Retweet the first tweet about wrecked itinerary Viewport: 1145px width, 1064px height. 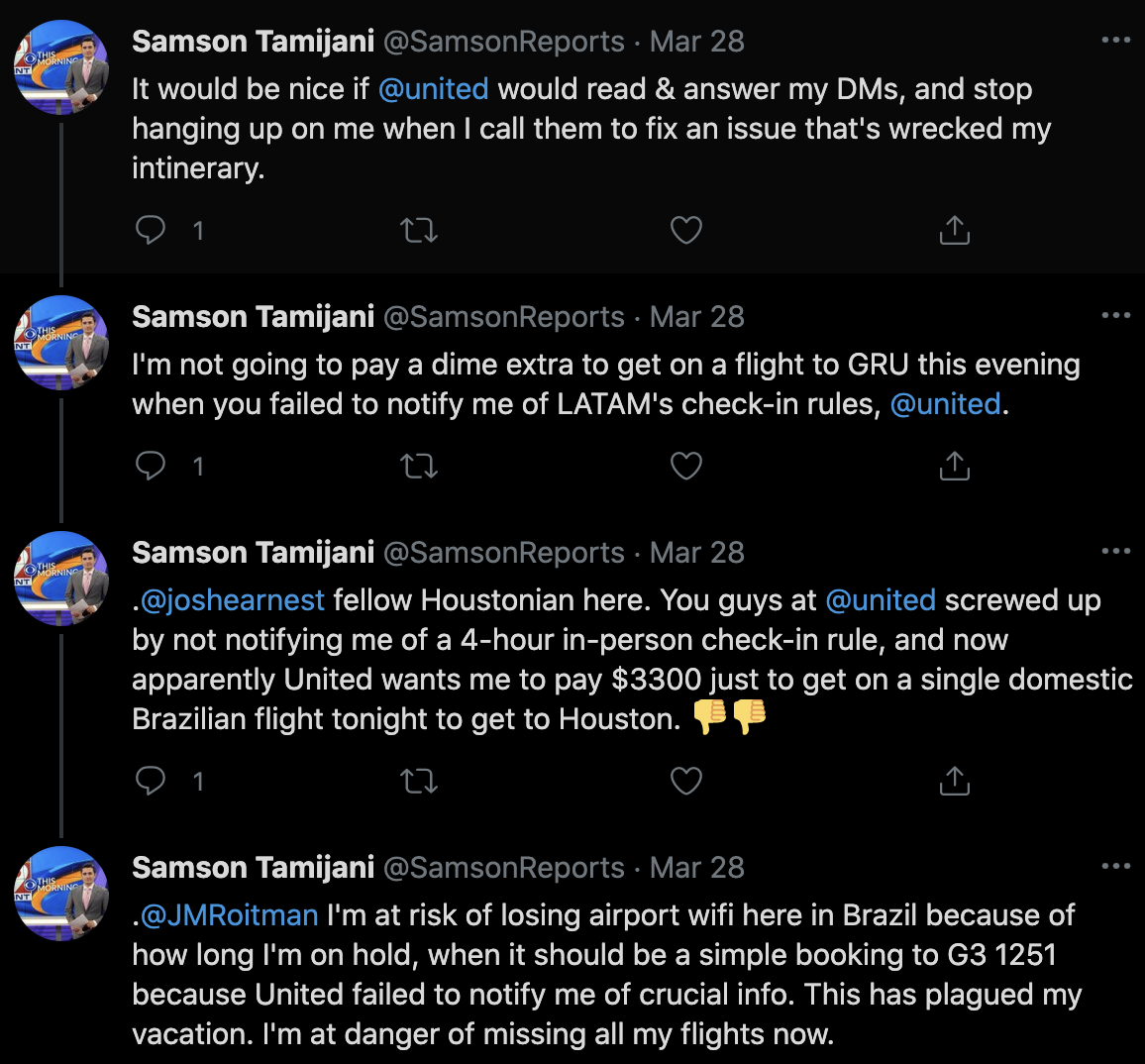419,230
